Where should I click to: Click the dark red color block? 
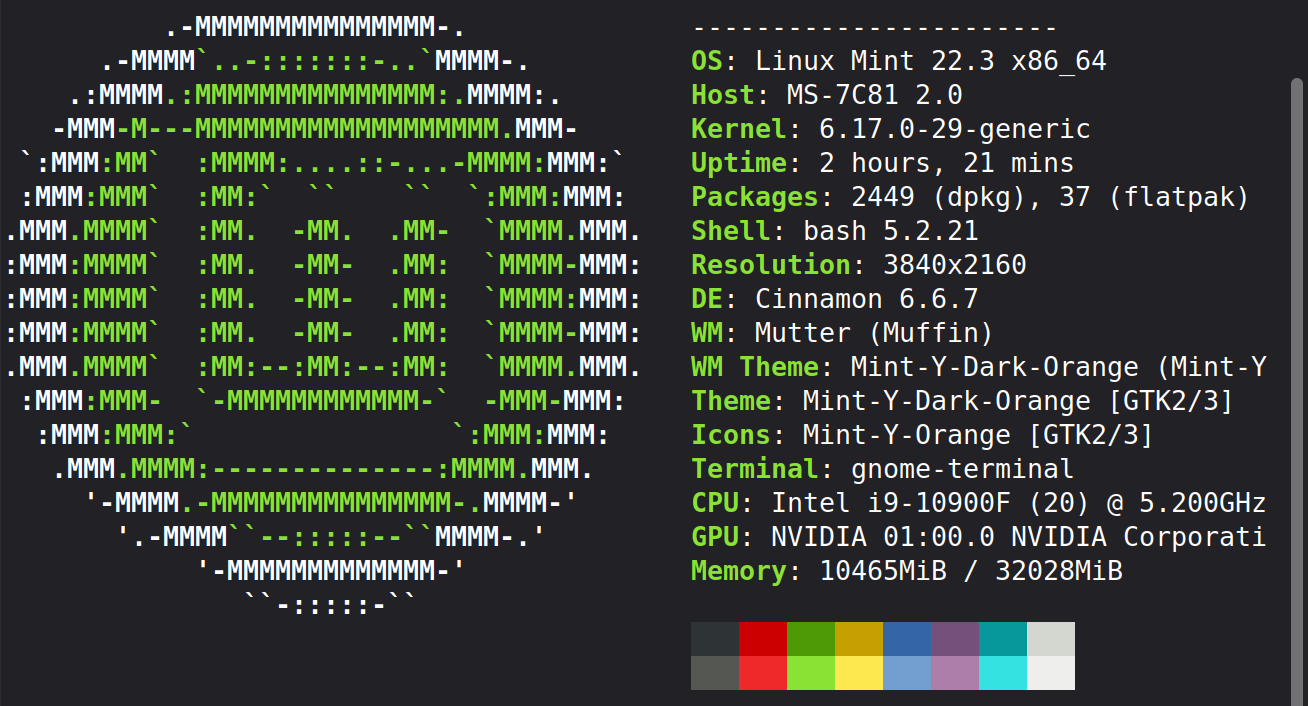pyautogui.click(x=763, y=639)
